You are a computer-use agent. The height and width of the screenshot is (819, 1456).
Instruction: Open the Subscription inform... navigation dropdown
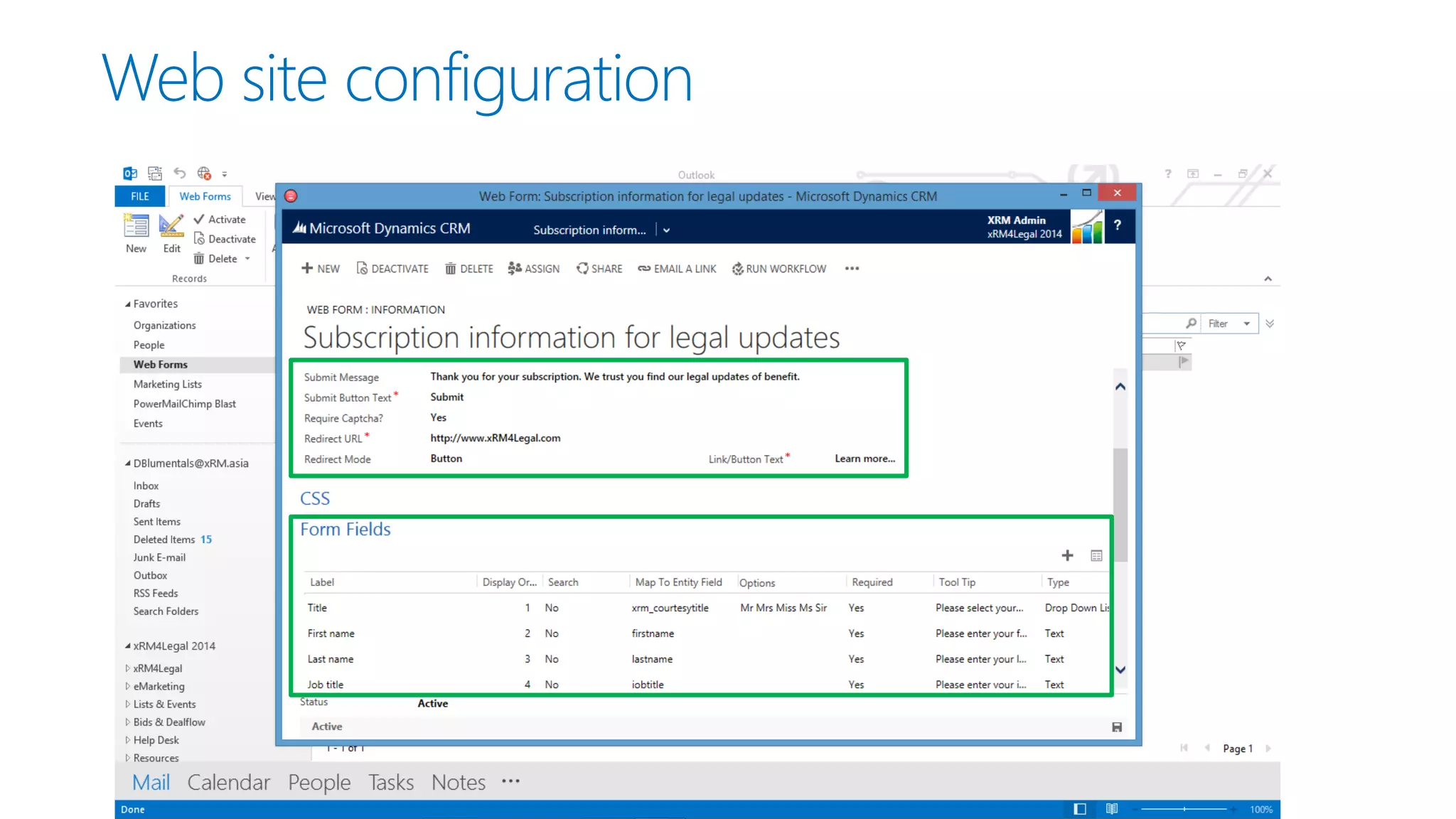pyautogui.click(x=666, y=230)
